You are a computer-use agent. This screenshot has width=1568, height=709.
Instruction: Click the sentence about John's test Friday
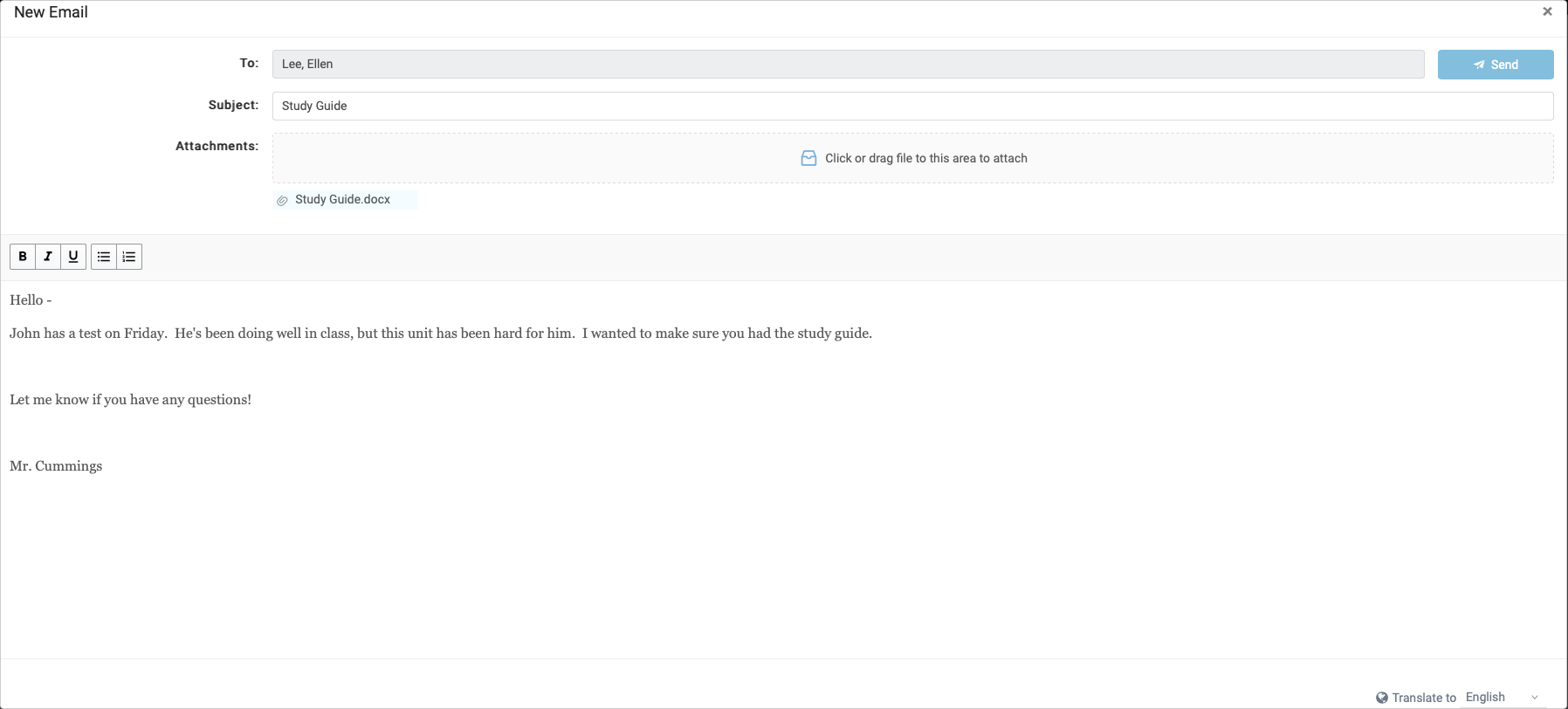441,333
